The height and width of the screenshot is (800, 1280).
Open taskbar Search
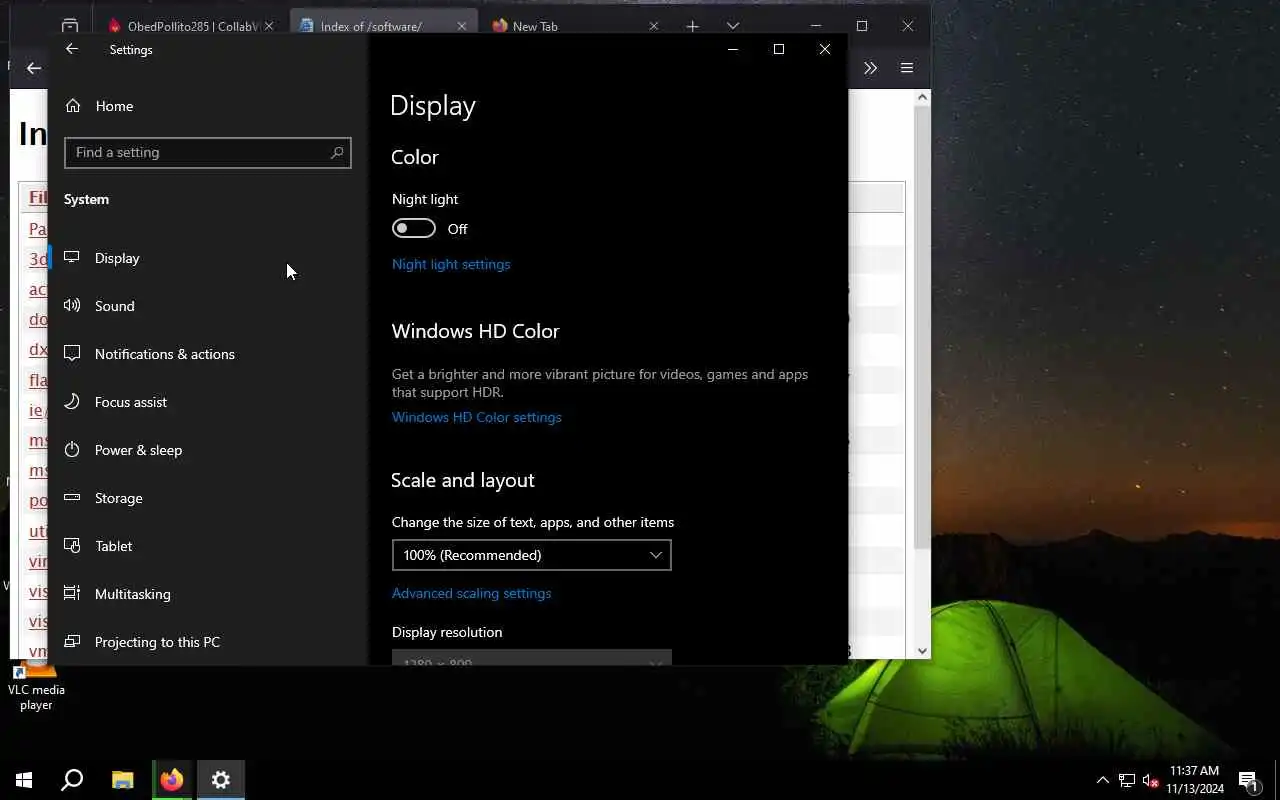[72, 780]
